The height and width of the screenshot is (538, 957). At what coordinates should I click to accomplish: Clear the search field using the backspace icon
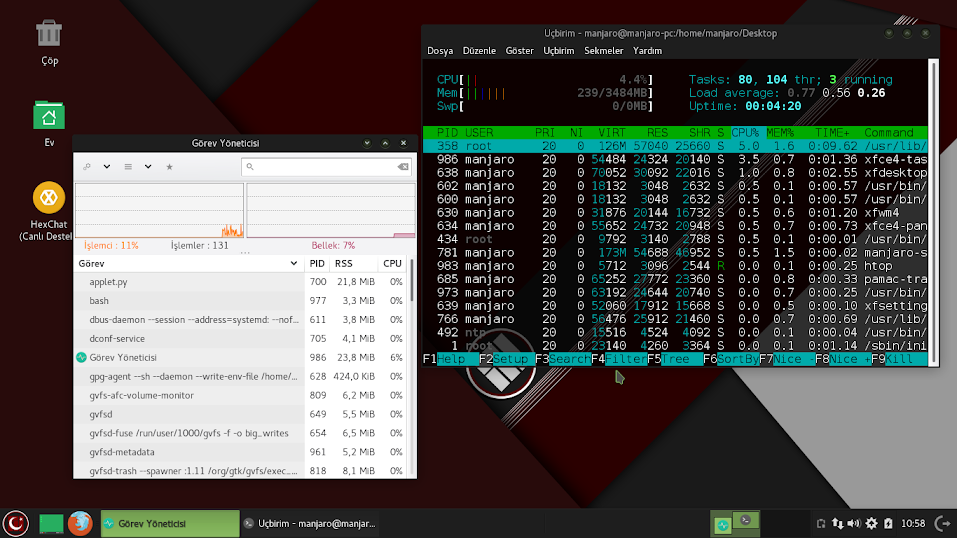click(403, 167)
